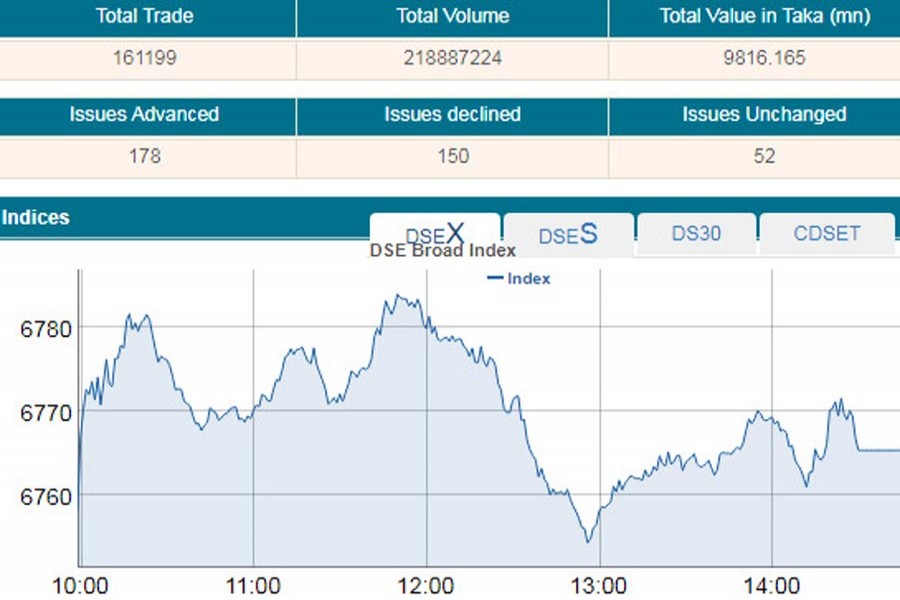Viewport: 900px width, 600px height.
Task: Click the Total Trade column header
Action: click(x=144, y=16)
